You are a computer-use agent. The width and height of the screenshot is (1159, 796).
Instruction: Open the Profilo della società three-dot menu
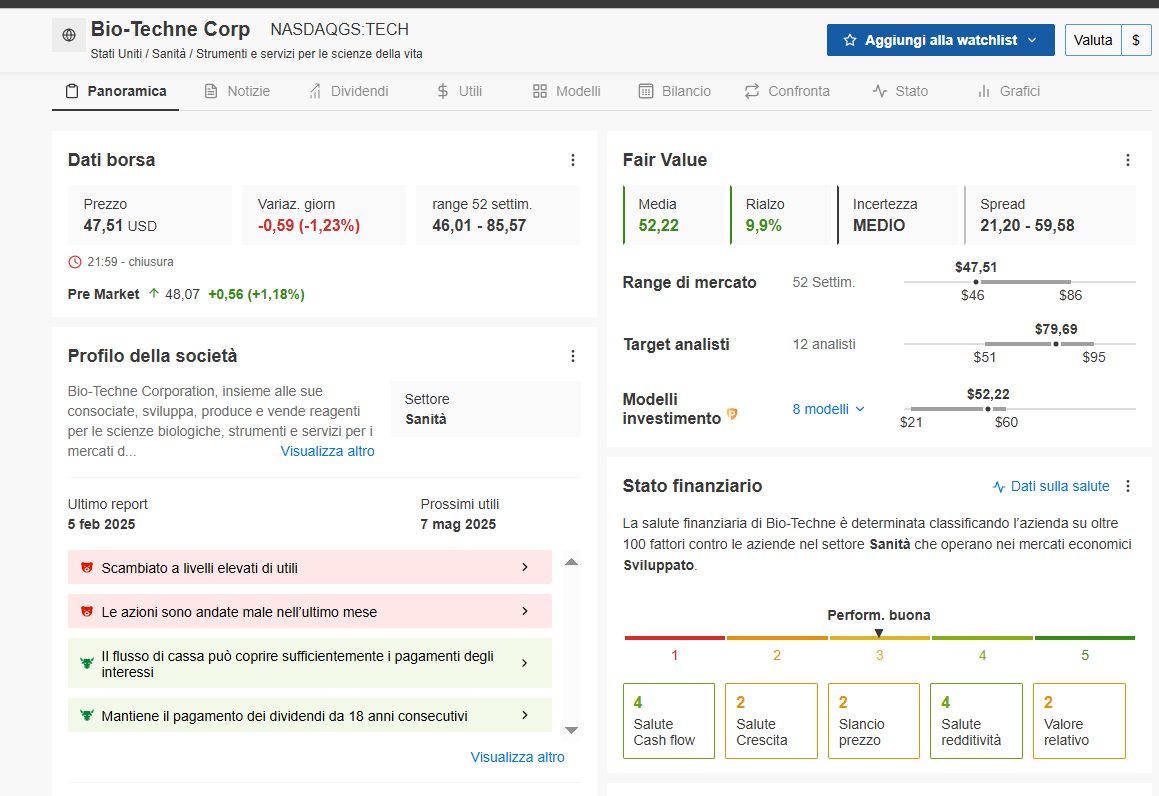[573, 356]
